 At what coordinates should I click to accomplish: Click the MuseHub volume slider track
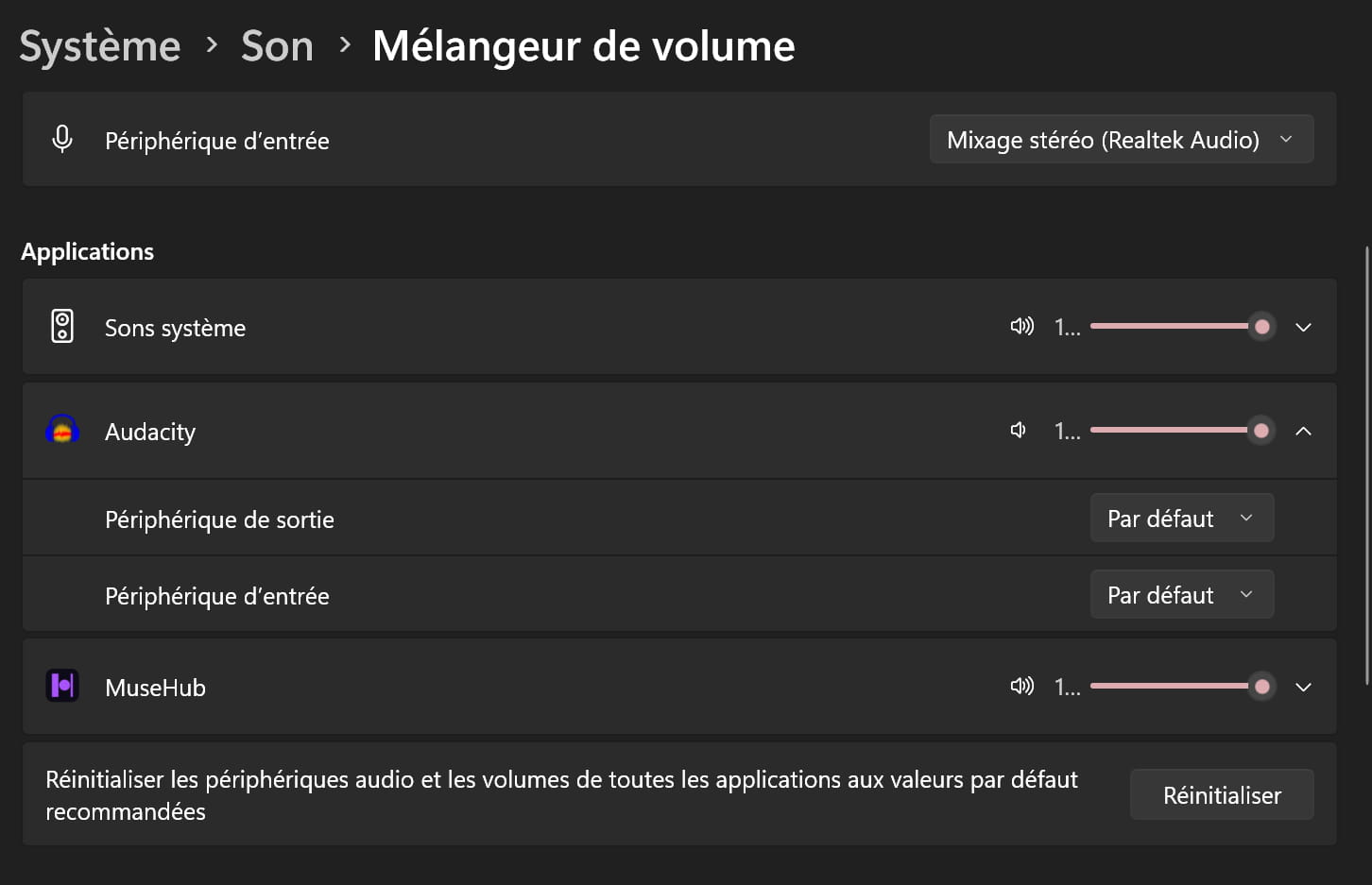coord(1169,687)
